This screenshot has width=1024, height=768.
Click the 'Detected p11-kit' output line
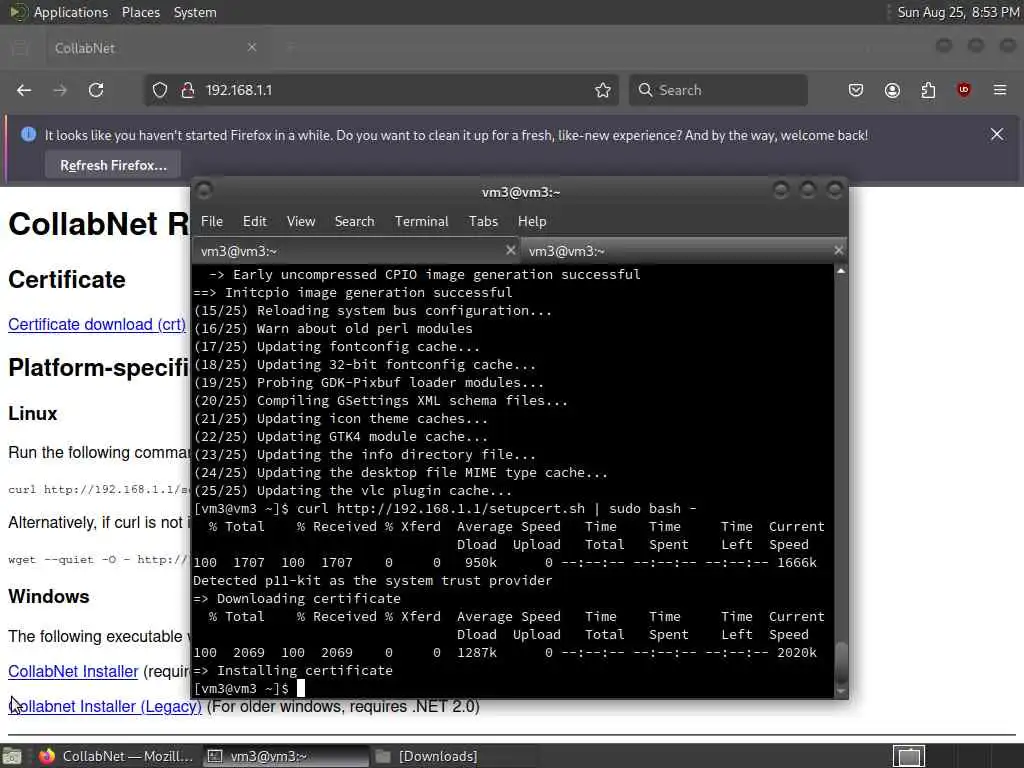[373, 581]
